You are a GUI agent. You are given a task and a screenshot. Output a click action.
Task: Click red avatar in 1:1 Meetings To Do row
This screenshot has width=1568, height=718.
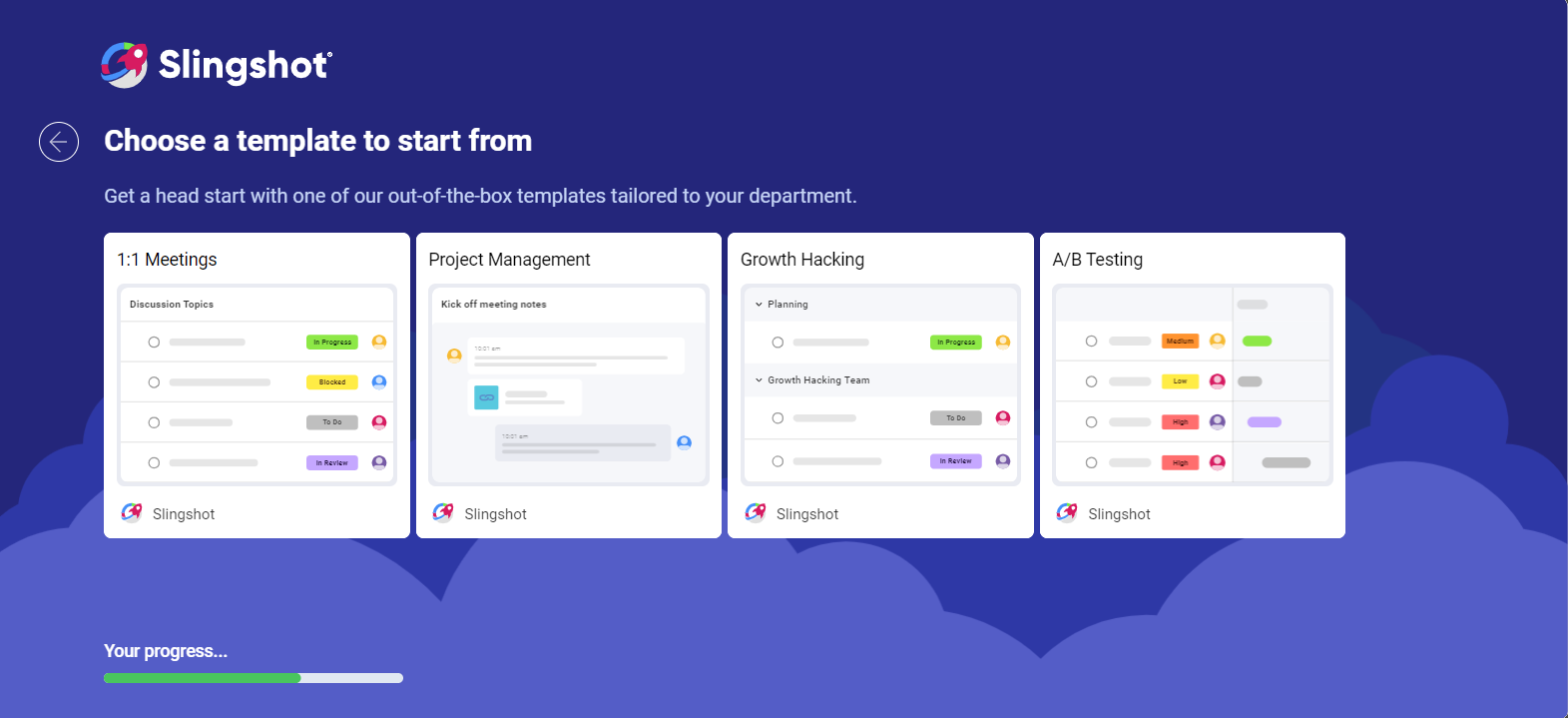pos(379,422)
